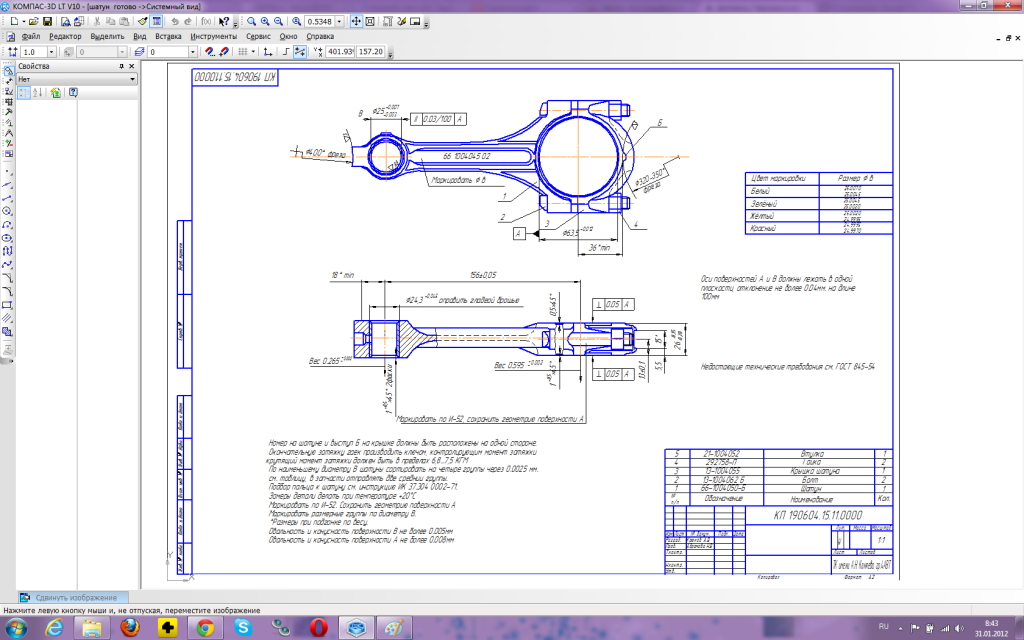Select the Arc tool
The width and height of the screenshot is (1024, 640).
(8, 225)
